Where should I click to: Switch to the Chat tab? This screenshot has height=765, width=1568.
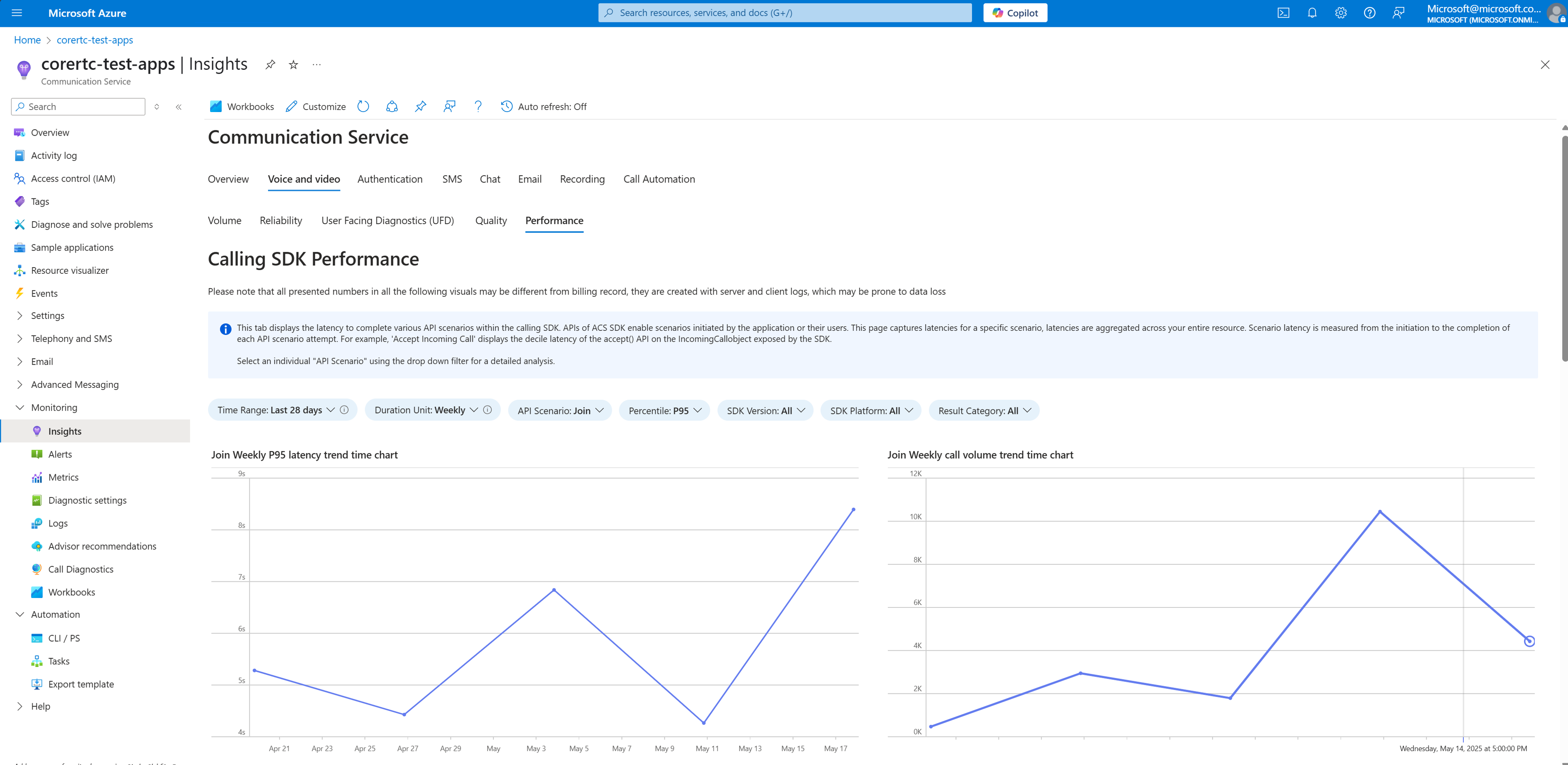coord(490,179)
